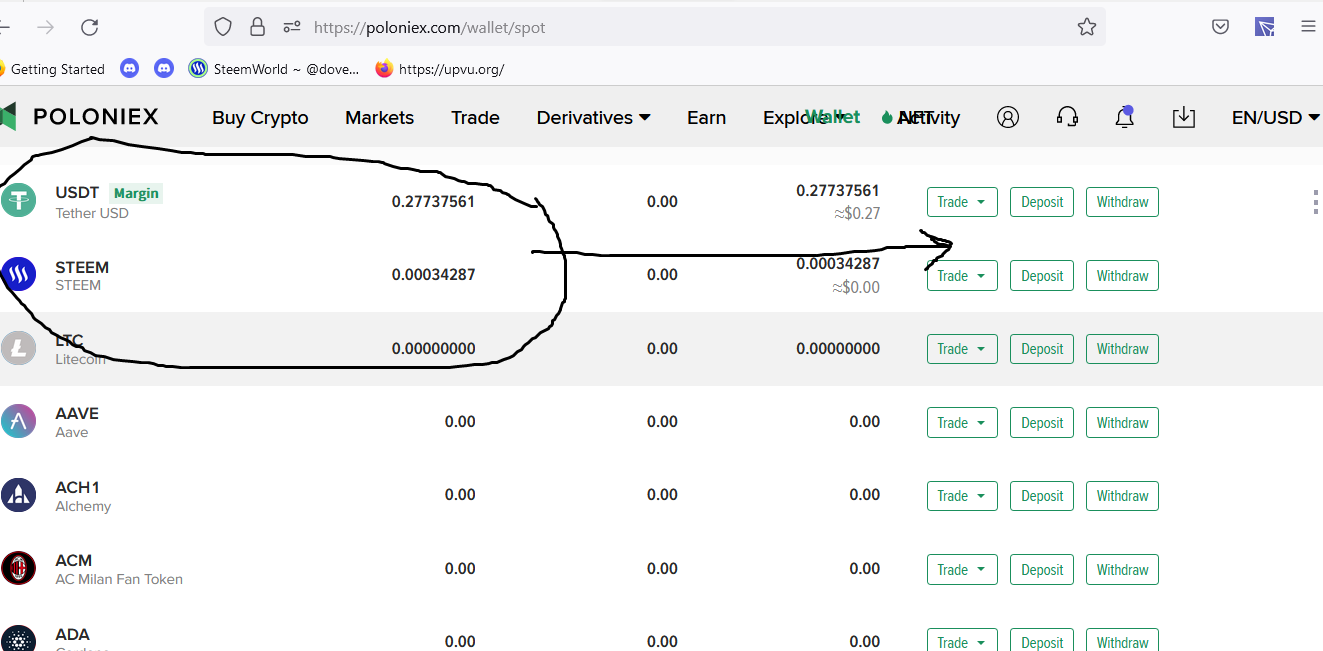Open the notifications bell icon

[1124, 117]
